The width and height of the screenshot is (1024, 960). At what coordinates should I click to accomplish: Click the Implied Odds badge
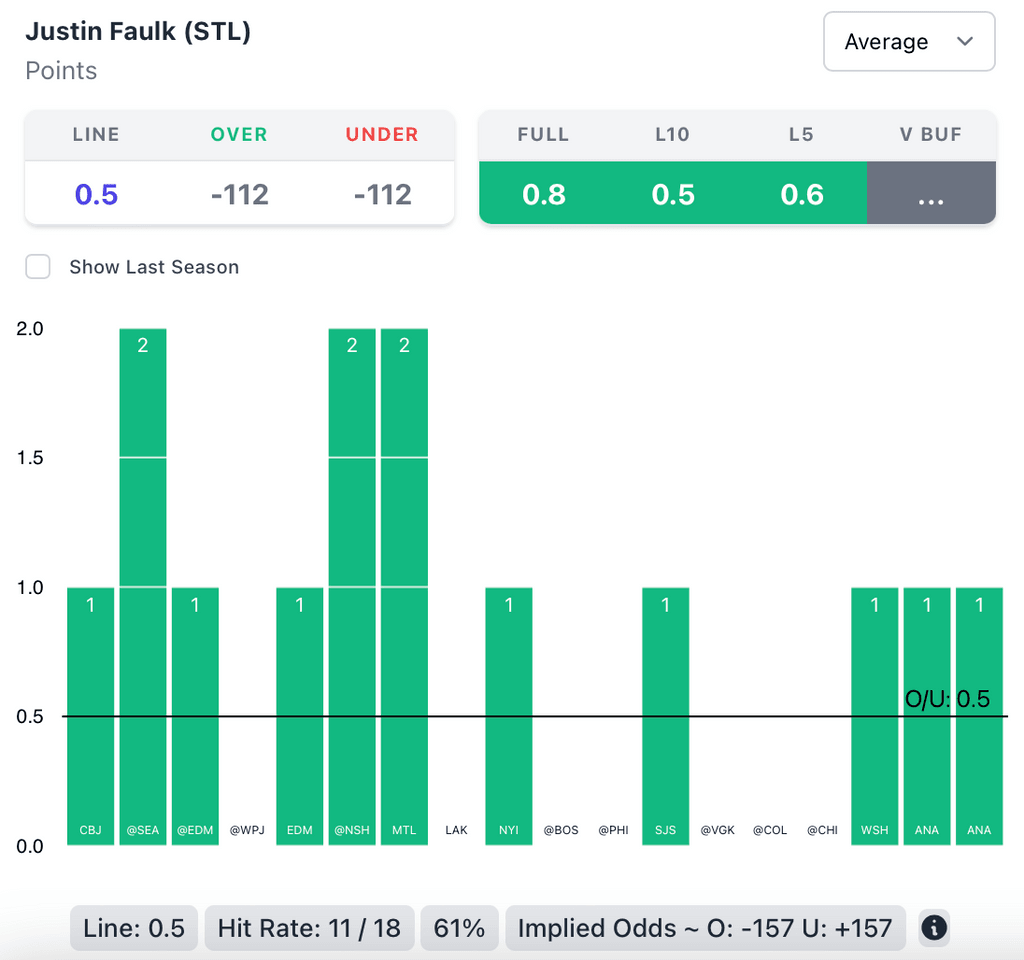tap(705, 928)
